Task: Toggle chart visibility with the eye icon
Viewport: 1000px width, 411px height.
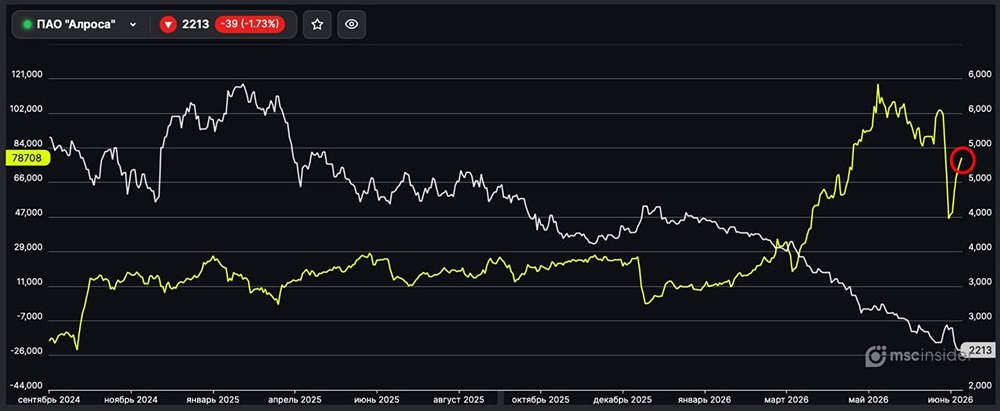Action: click(351, 24)
